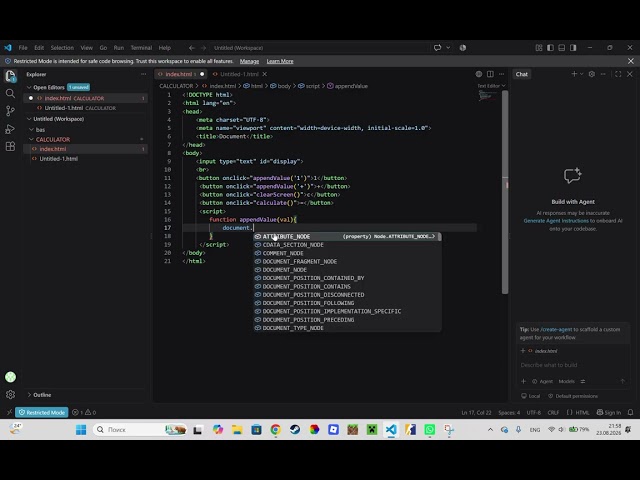Click the remote window status bar icon
The height and width of the screenshot is (480, 640).
9,412
